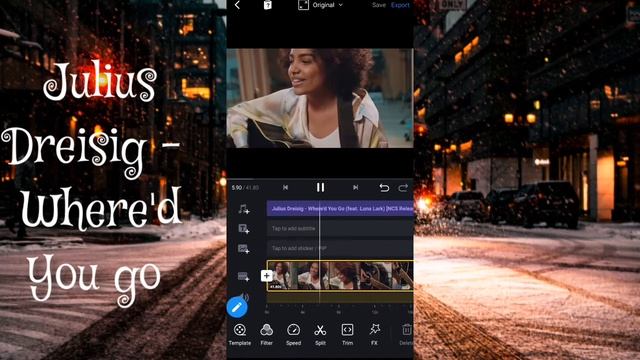Select the video clip thumbnails on the timeline
Viewport: 640px width, 360px height.
(340, 276)
